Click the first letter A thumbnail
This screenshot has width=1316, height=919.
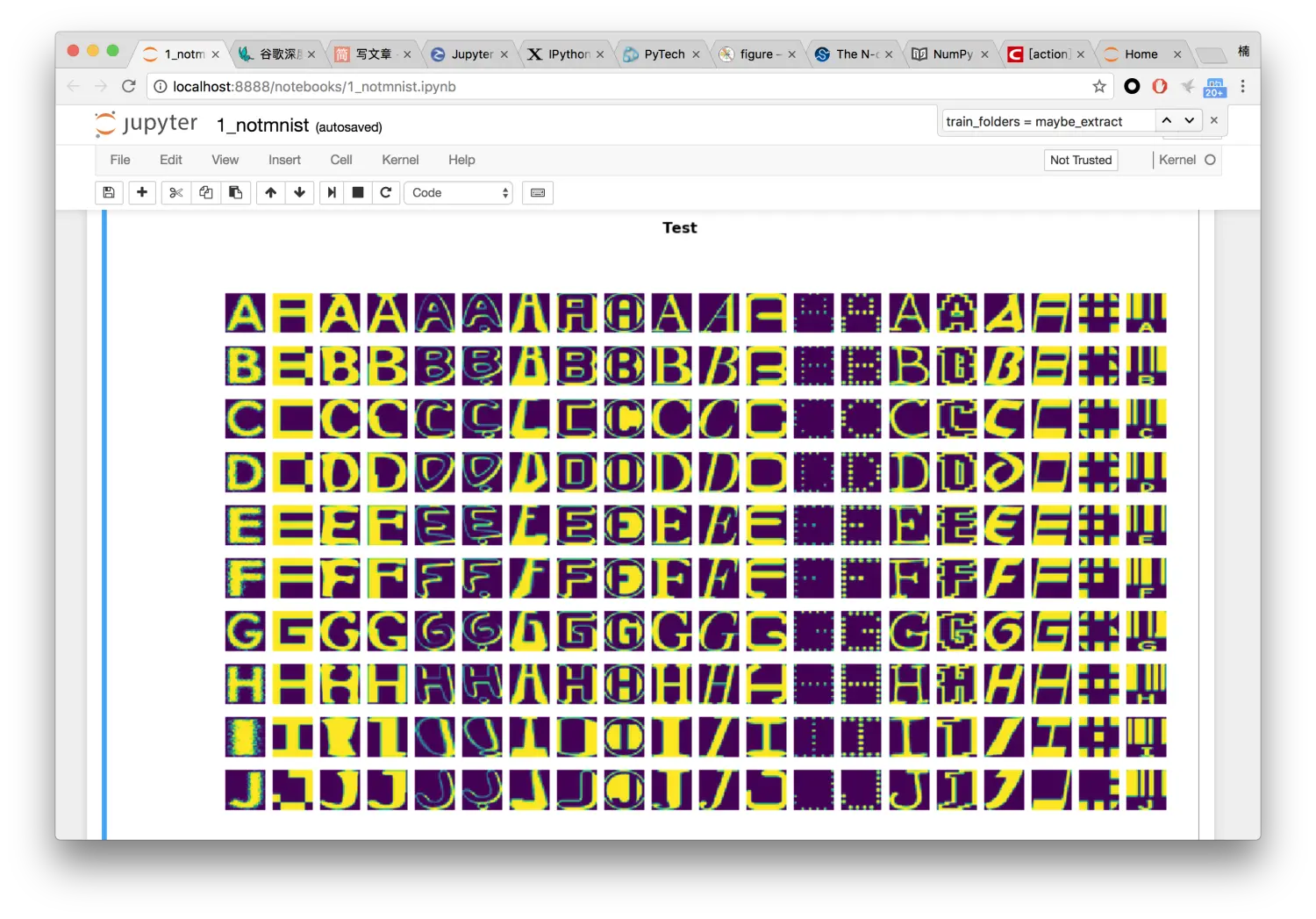[245, 312]
